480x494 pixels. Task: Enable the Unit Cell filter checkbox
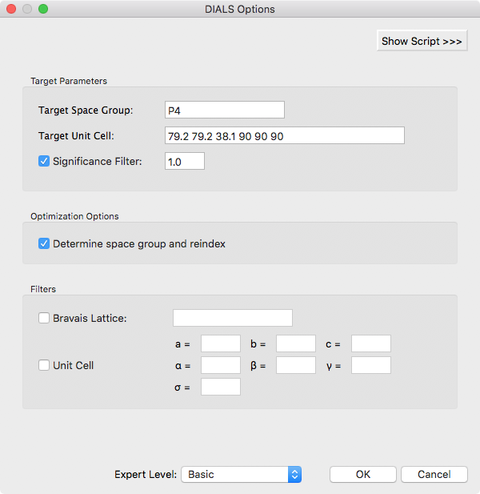point(44,365)
